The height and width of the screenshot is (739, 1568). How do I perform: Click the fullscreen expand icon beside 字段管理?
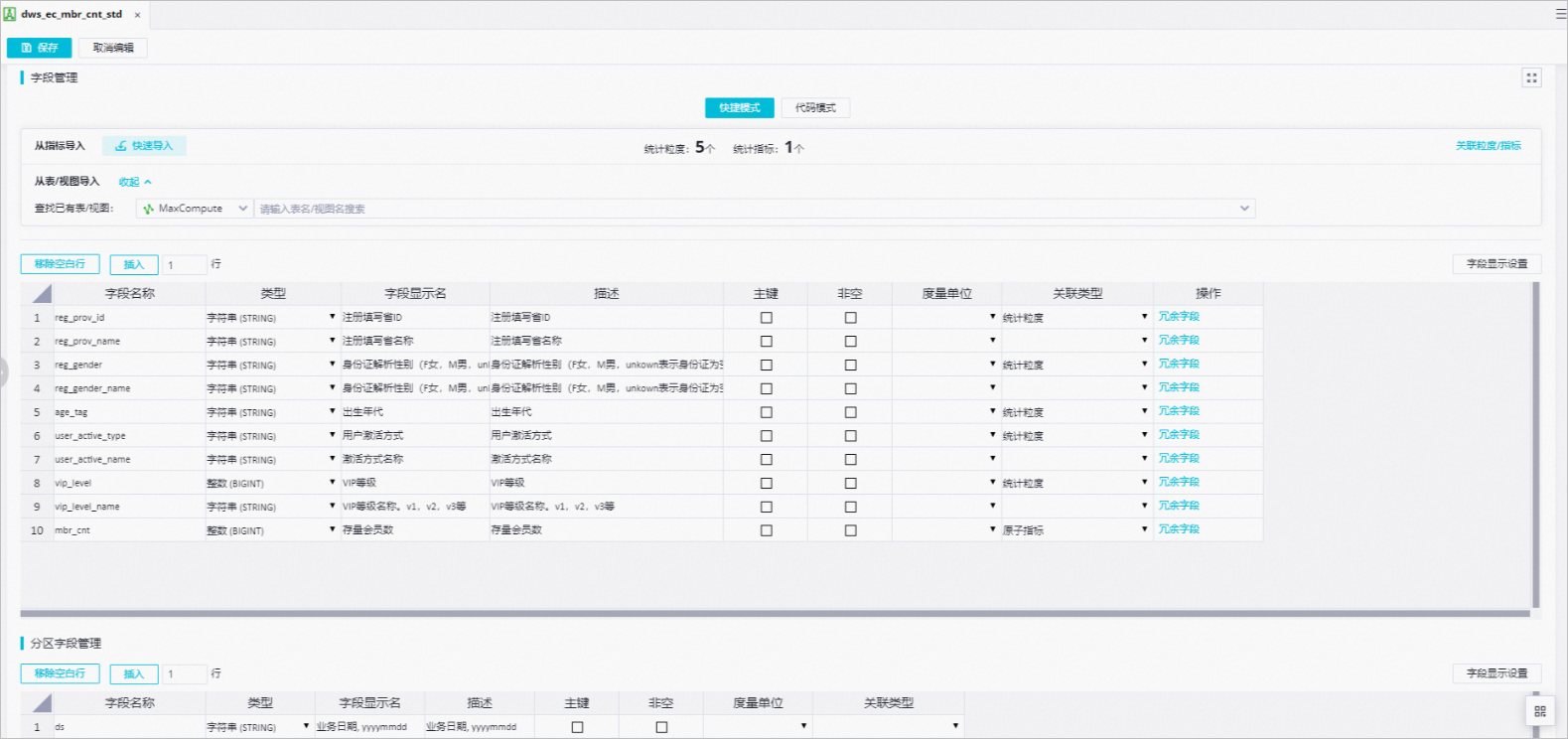pos(1531,77)
